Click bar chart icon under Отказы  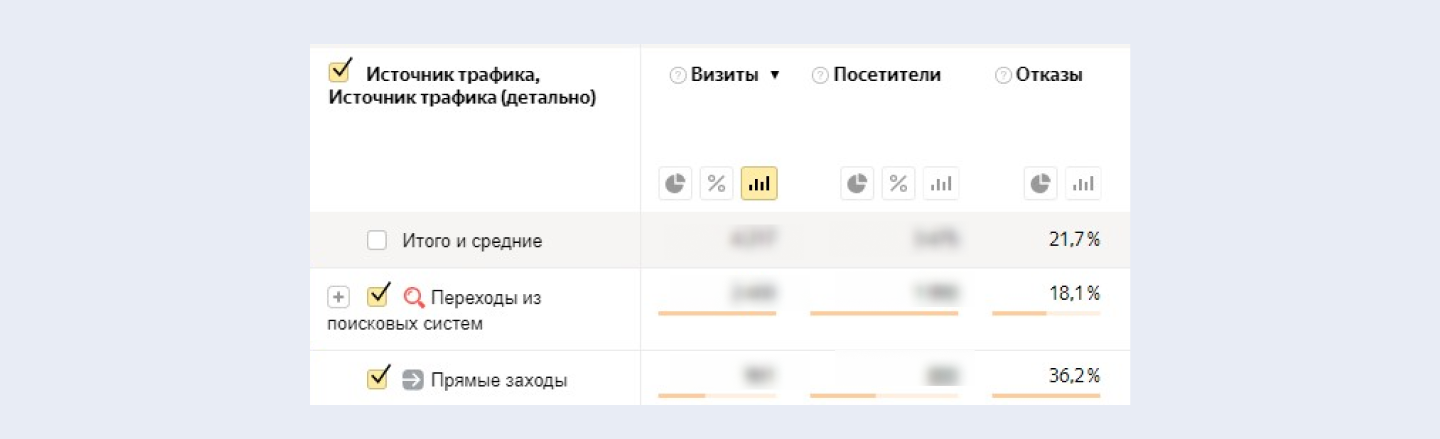click(x=1083, y=184)
